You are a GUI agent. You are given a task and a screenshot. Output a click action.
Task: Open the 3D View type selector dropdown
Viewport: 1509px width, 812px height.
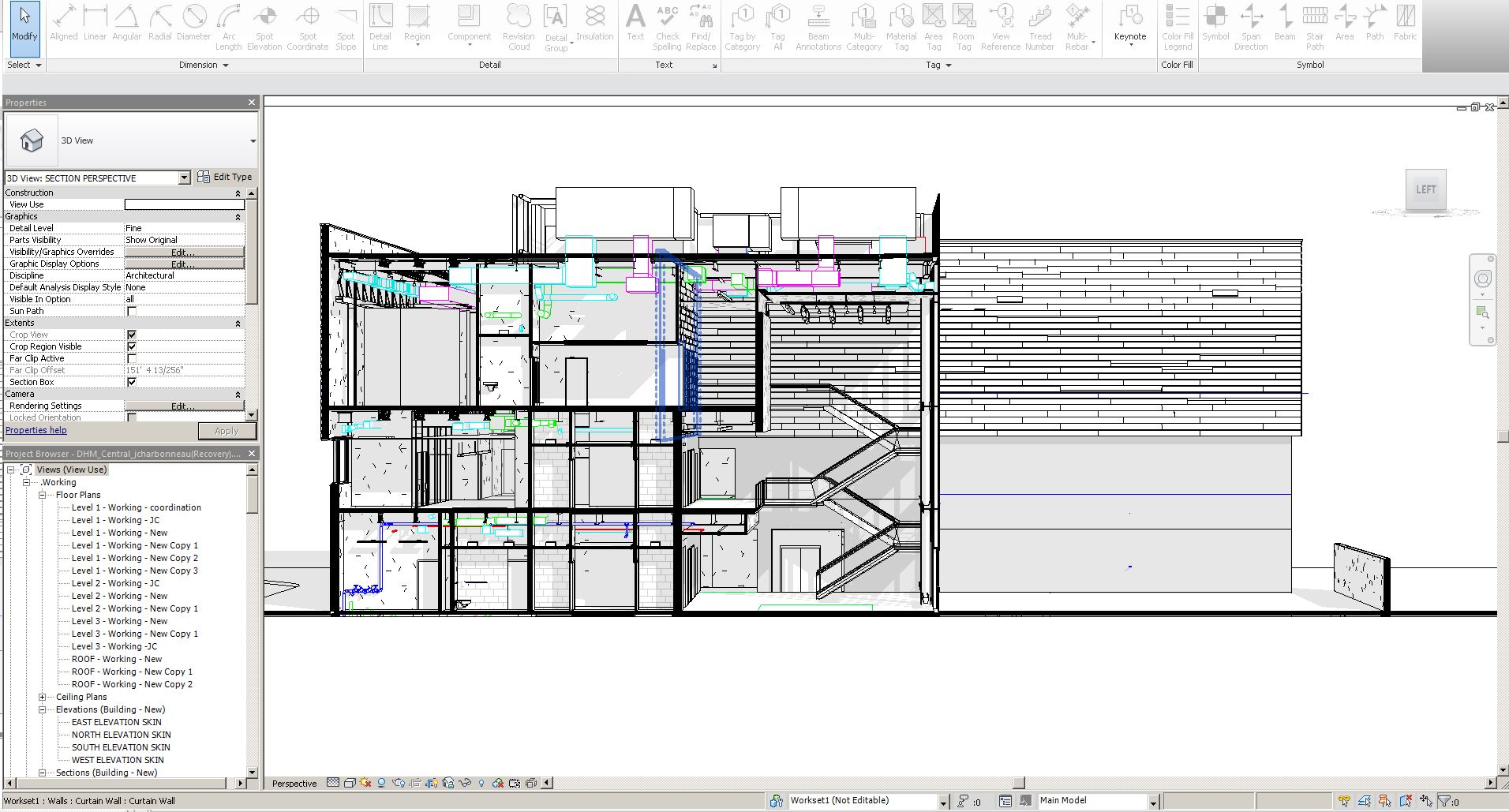(x=253, y=141)
